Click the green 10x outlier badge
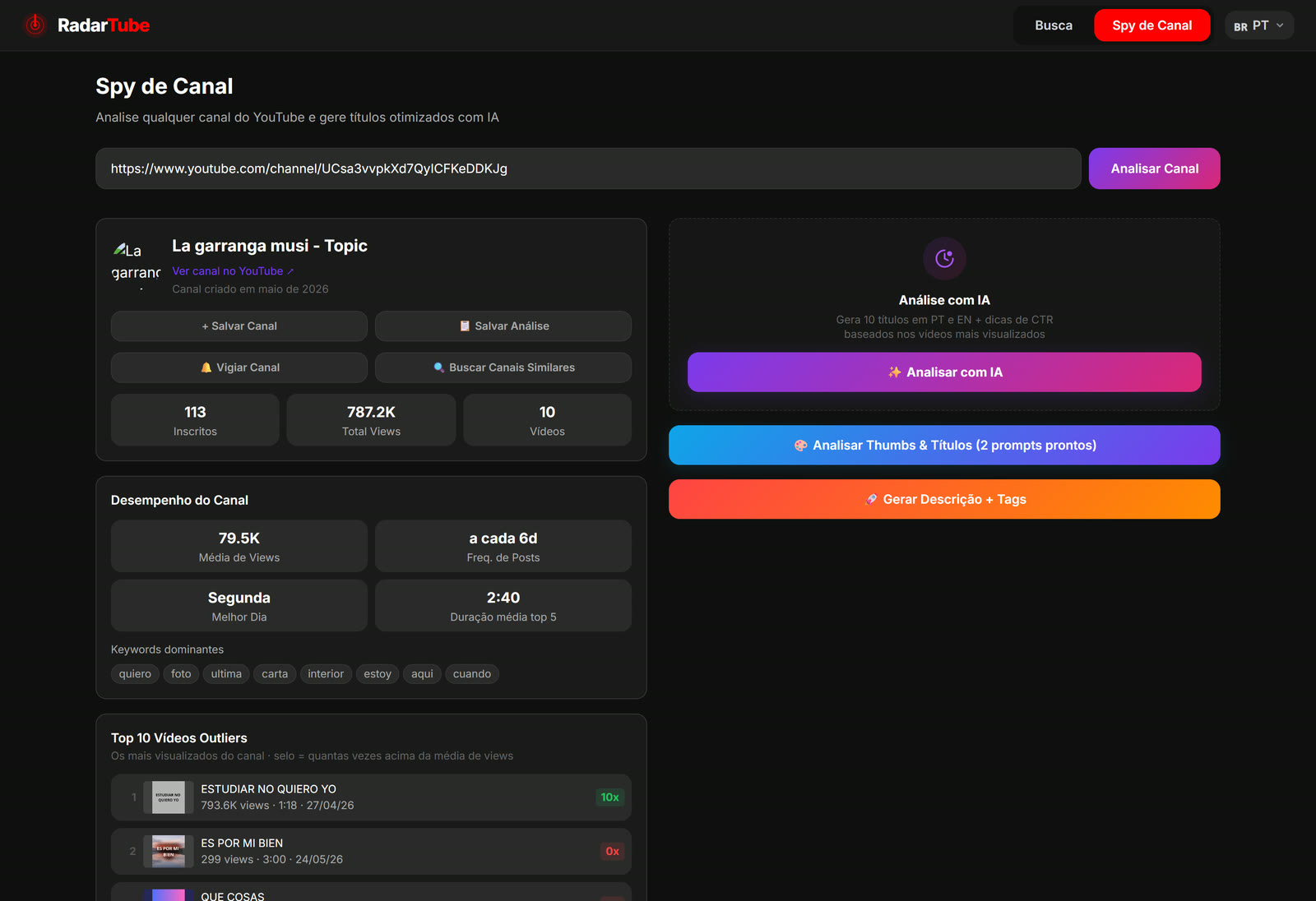The image size is (1316, 901). (x=609, y=797)
